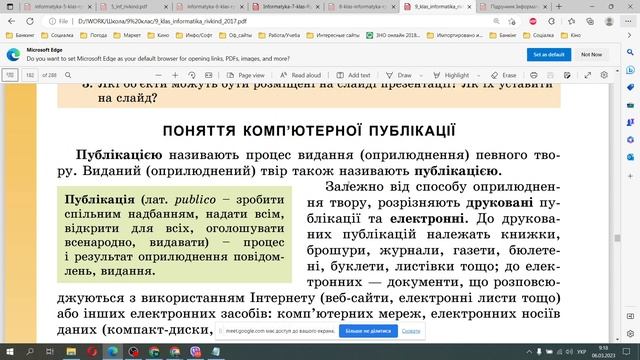Open Windows taskbar search
Screen dimensions: 640x360
coord(30,351)
